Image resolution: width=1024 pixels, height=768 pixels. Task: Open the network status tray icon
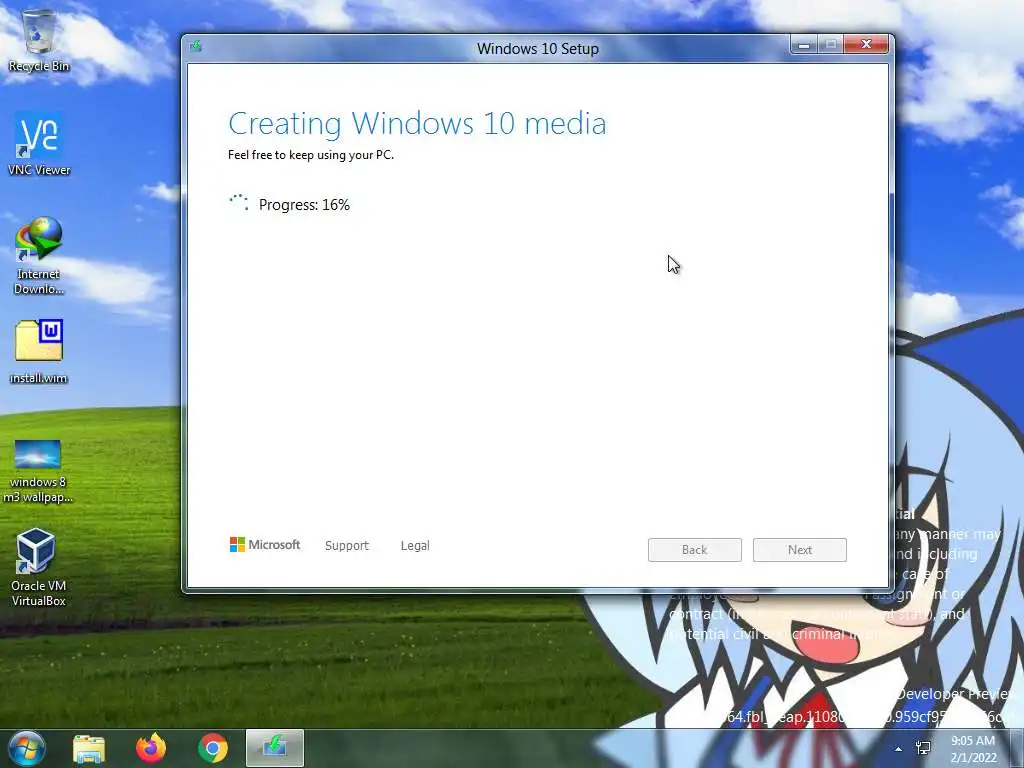923,748
